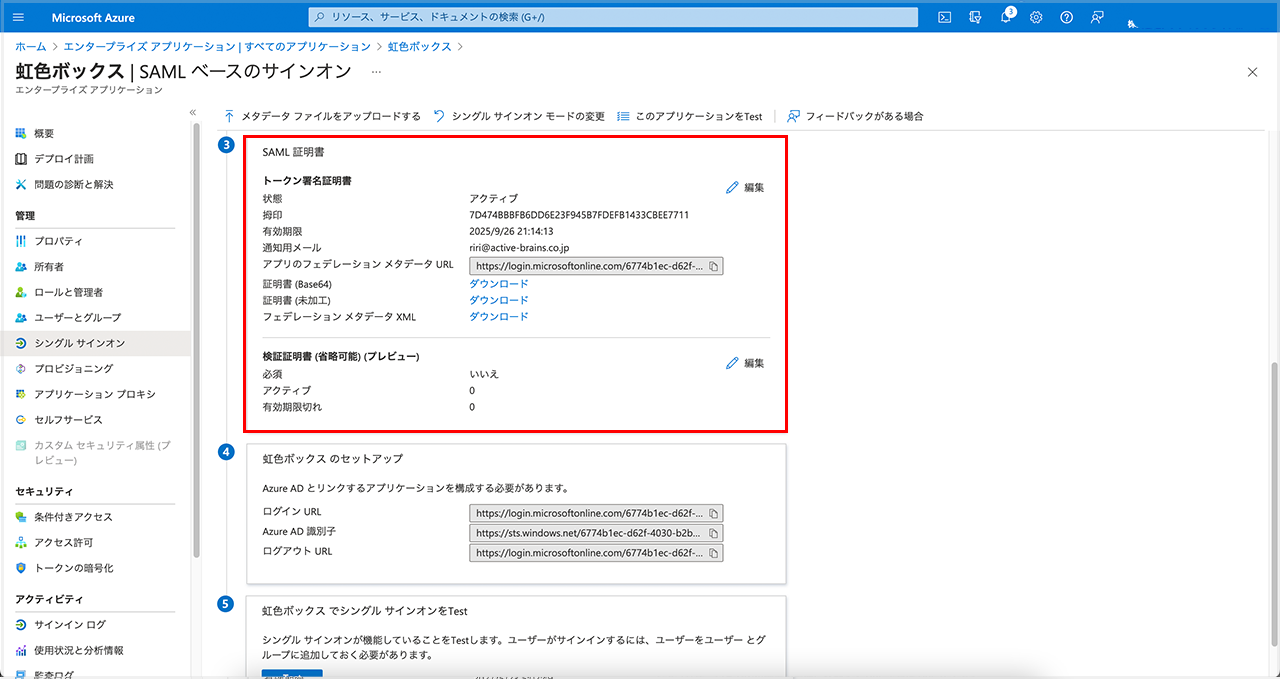Open the notifications bell icon

pos(1006,17)
